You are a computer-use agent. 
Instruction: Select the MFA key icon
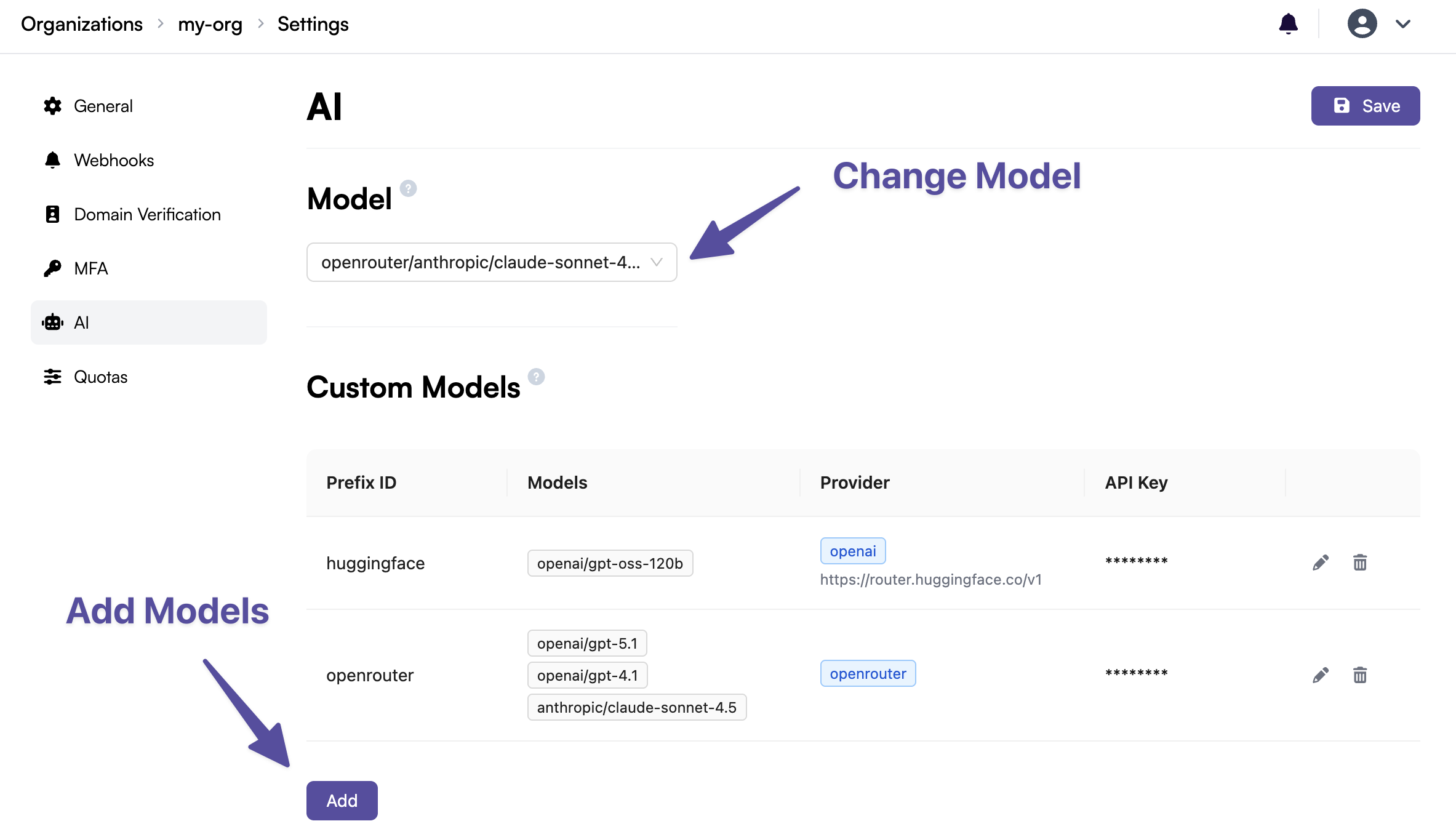click(x=53, y=268)
